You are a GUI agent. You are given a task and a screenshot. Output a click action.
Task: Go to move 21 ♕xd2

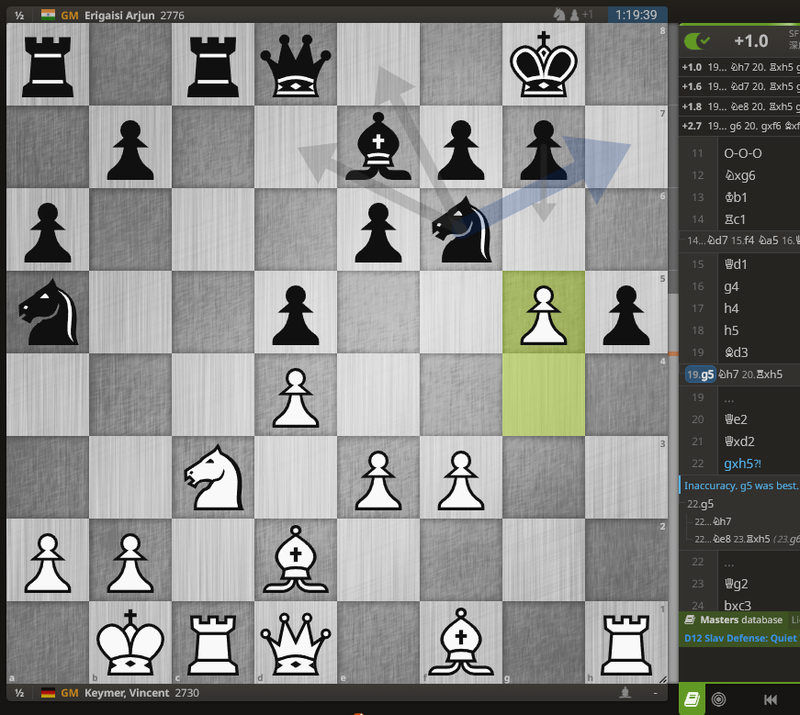739,441
